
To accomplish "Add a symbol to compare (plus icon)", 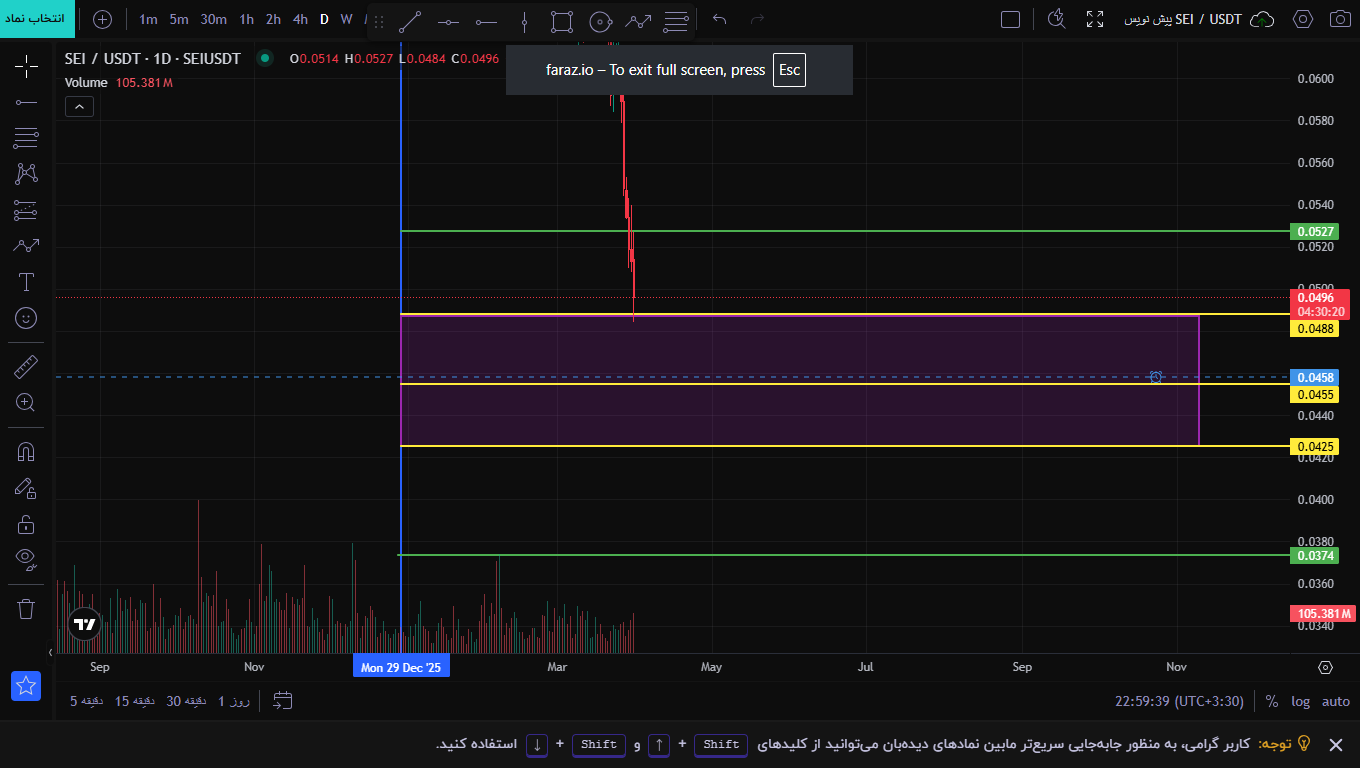I will pos(102,19).
